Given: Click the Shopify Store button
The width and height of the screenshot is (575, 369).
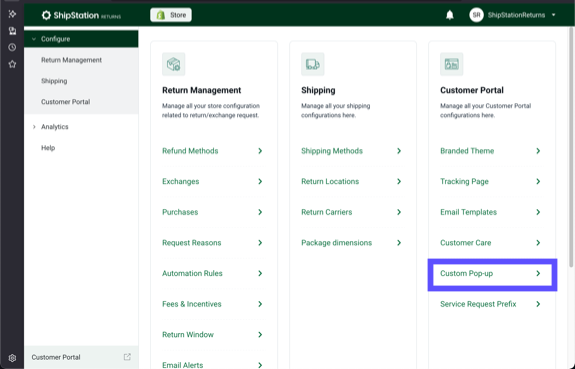Looking at the screenshot, I should [171, 15].
